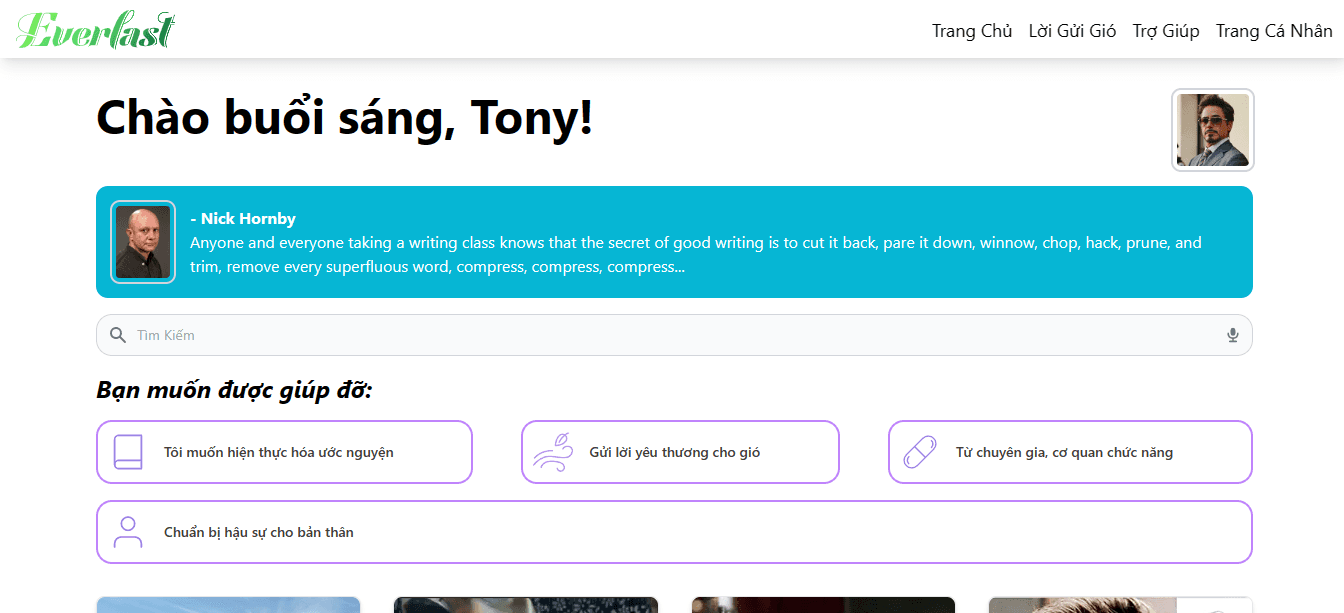
Task: Select "Tôi muốn hiện thực hóa ước nguyện"
Action: point(279,453)
